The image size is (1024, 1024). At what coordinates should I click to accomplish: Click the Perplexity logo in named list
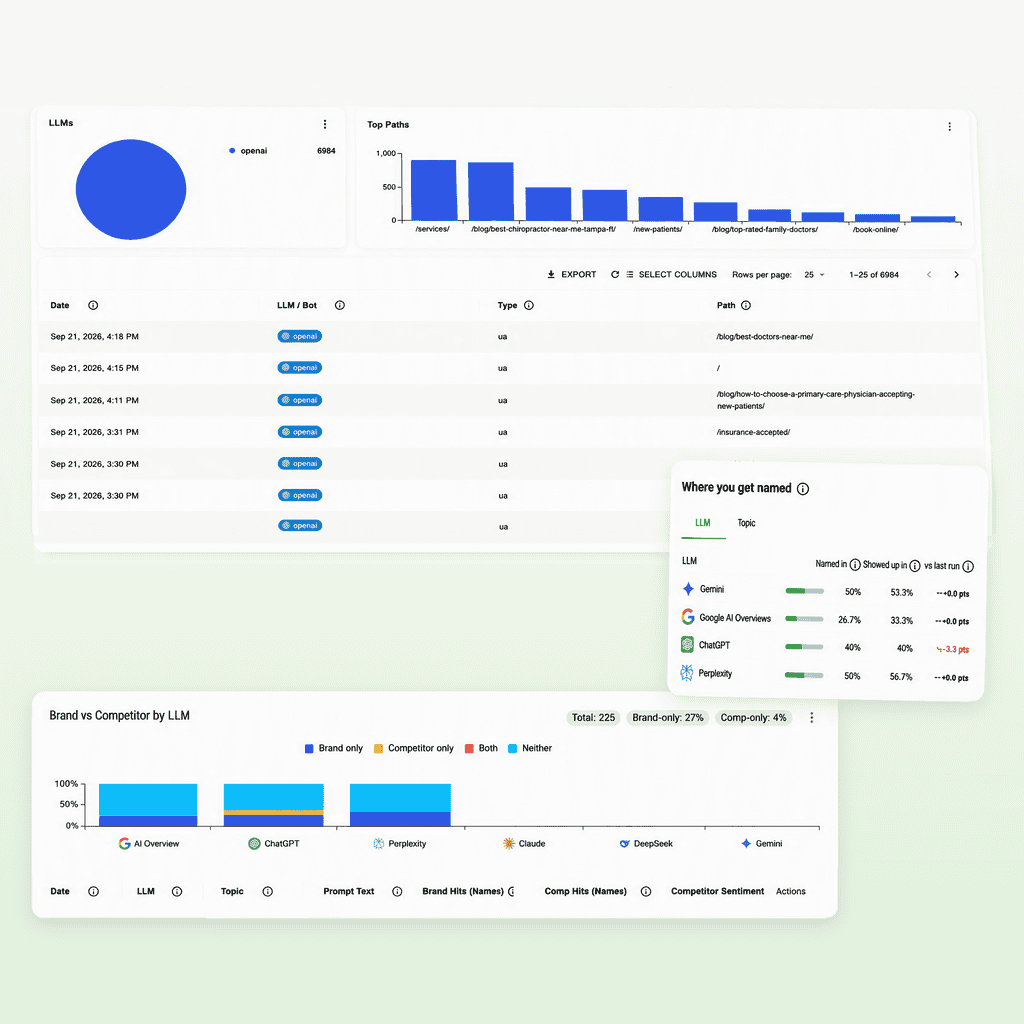tap(686, 673)
